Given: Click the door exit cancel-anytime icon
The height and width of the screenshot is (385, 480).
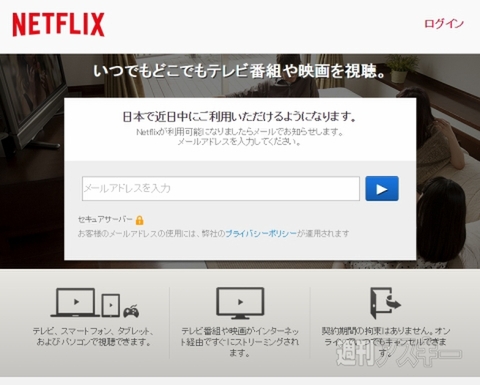Looking at the screenshot, I should click(386, 303).
